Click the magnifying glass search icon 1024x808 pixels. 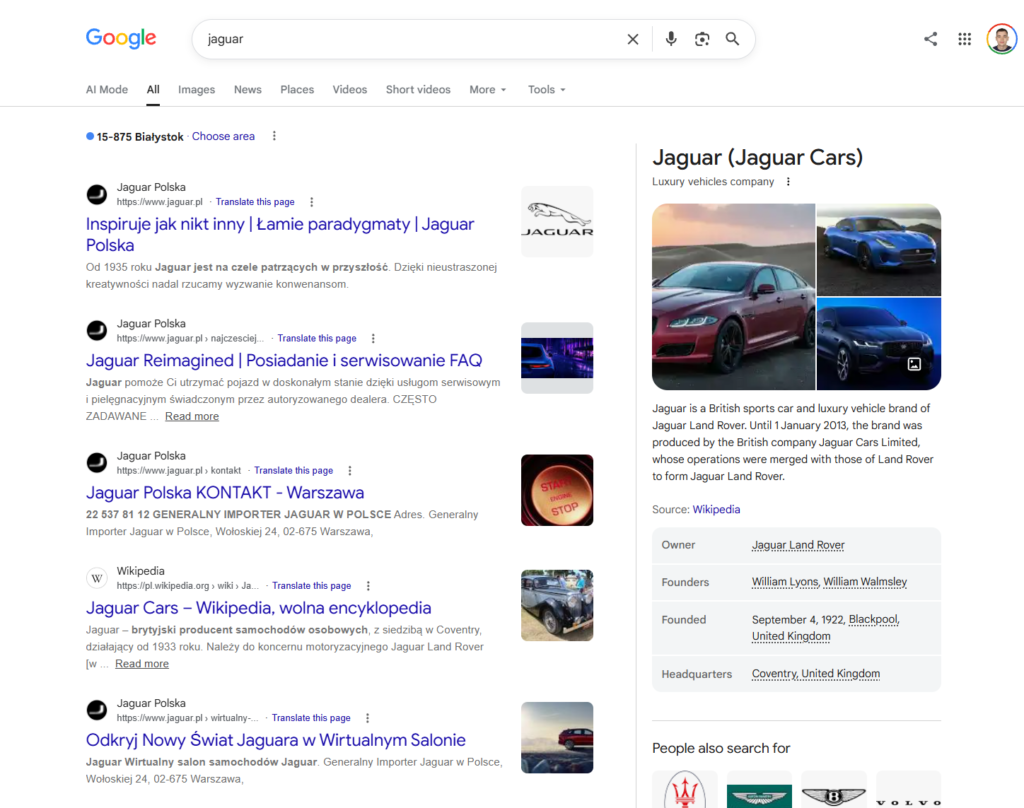tap(733, 39)
